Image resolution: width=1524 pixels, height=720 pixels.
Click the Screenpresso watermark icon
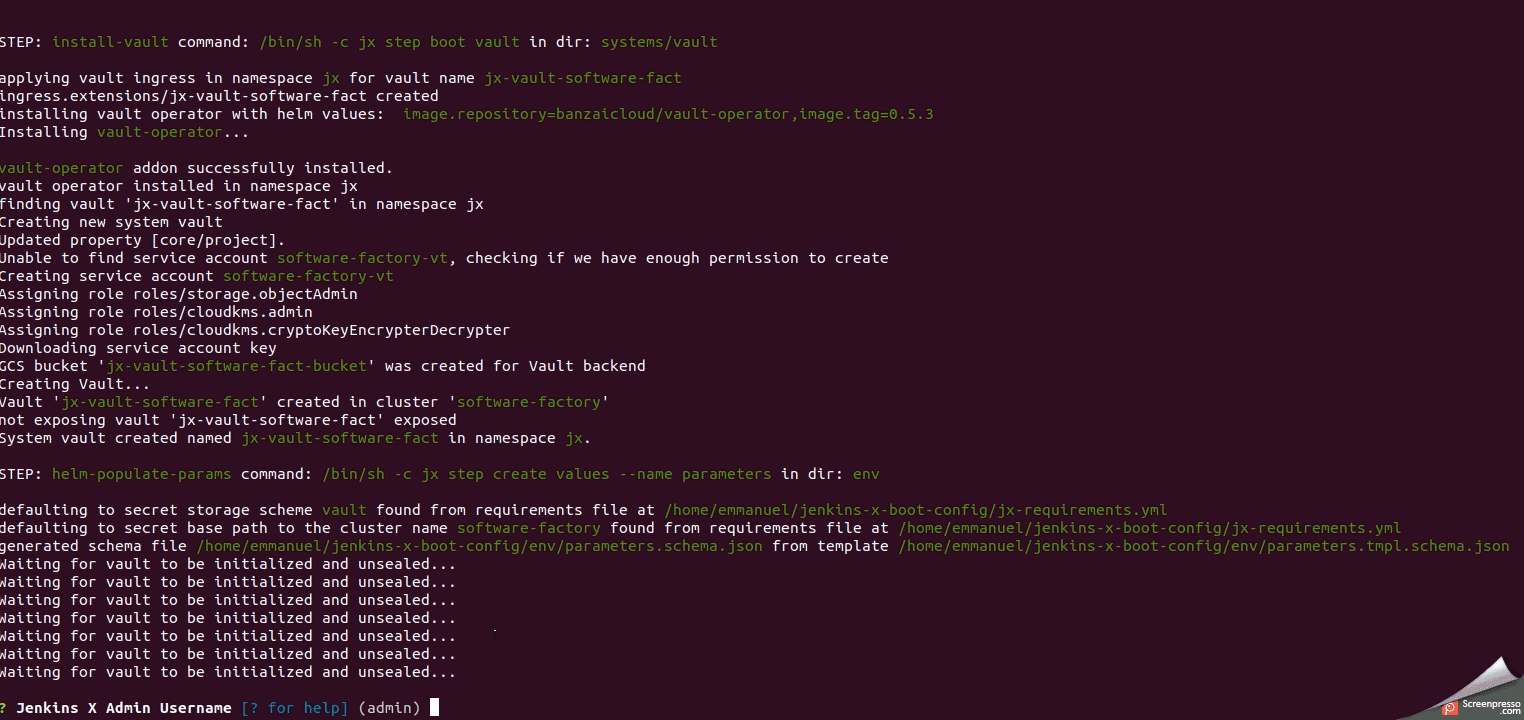[x=1450, y=708]
